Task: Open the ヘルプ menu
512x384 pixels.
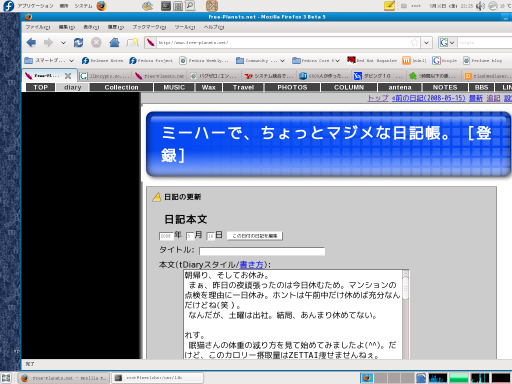Action: [x=214, y=27]
